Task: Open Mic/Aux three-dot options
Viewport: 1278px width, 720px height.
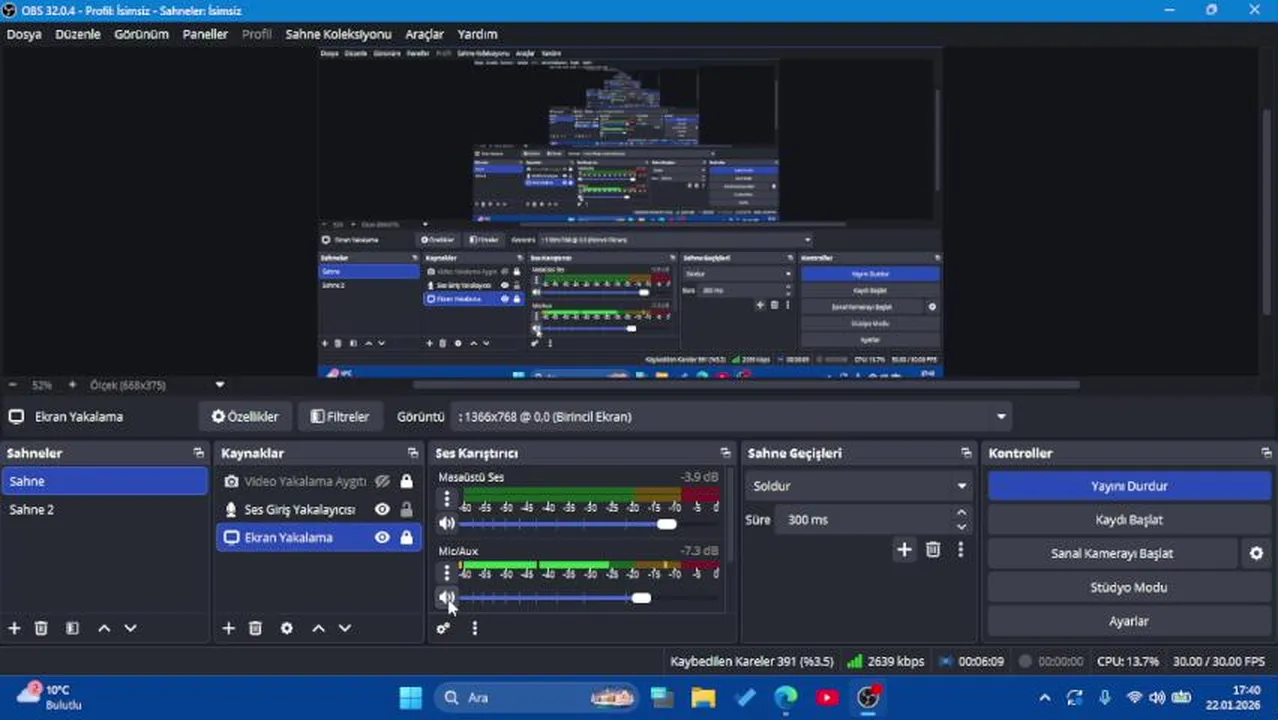Action: (447, 573)
